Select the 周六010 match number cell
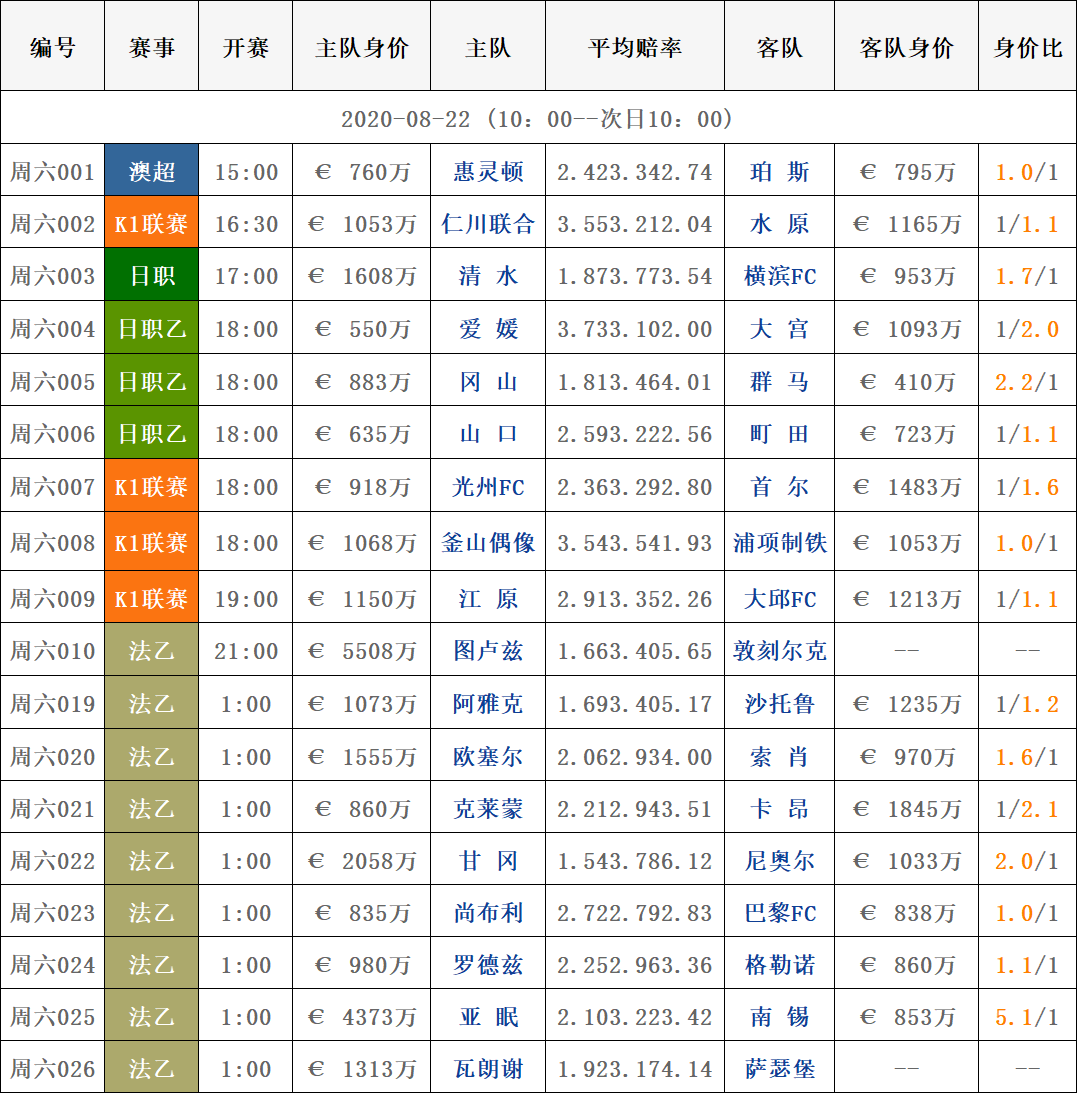 tap(53, 651)
